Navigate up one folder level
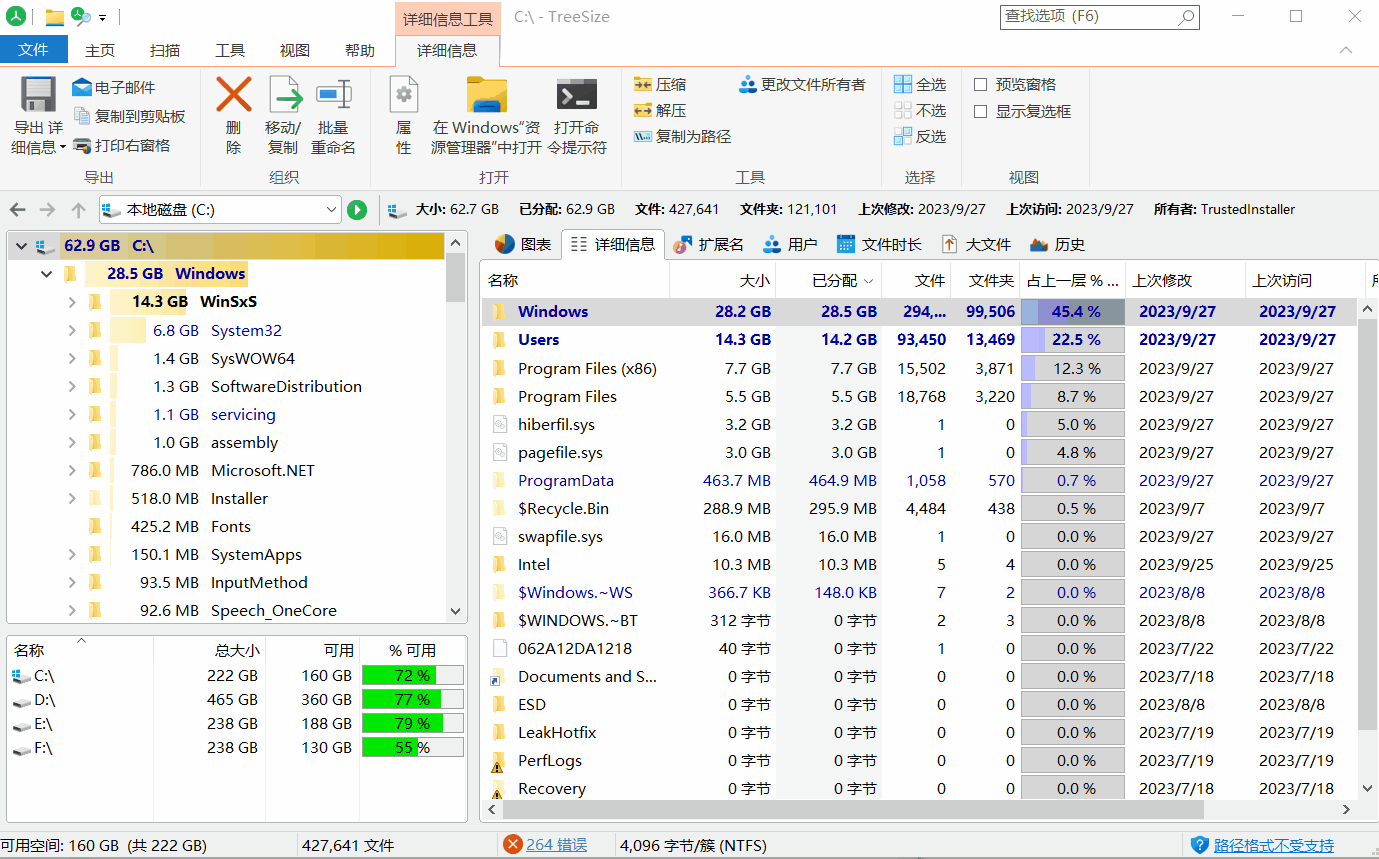The height and width of the screenshot is (859, 1379). tap(79, 210)
